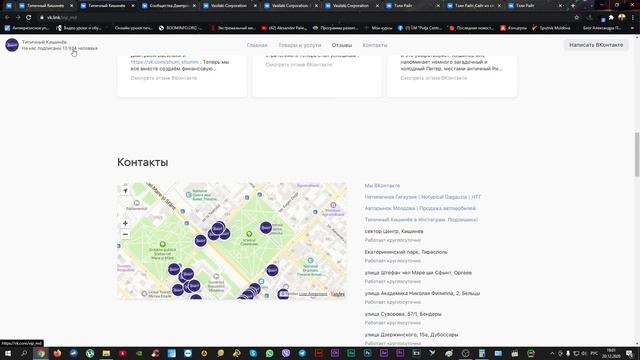Click the volume icon in system tray
The image size is (640, 360).
pyautogui.click(x=584, y=353)
